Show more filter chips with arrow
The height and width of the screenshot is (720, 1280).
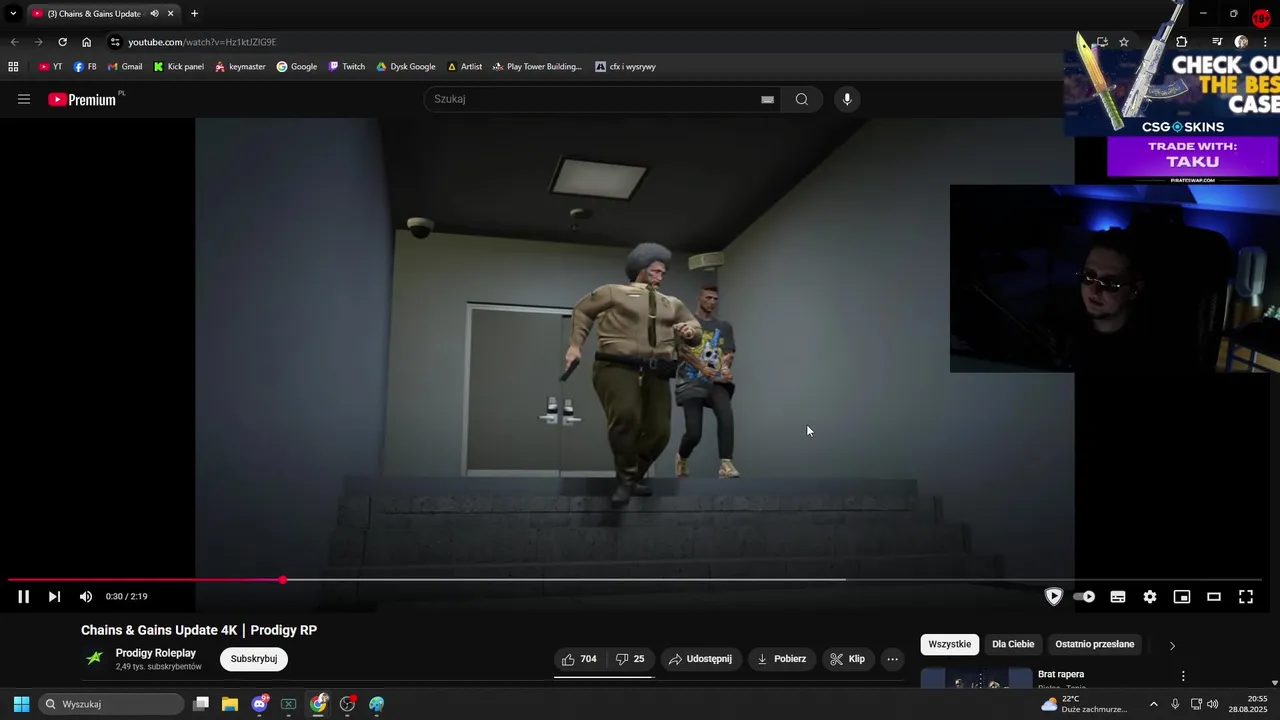pos(1172,645)
